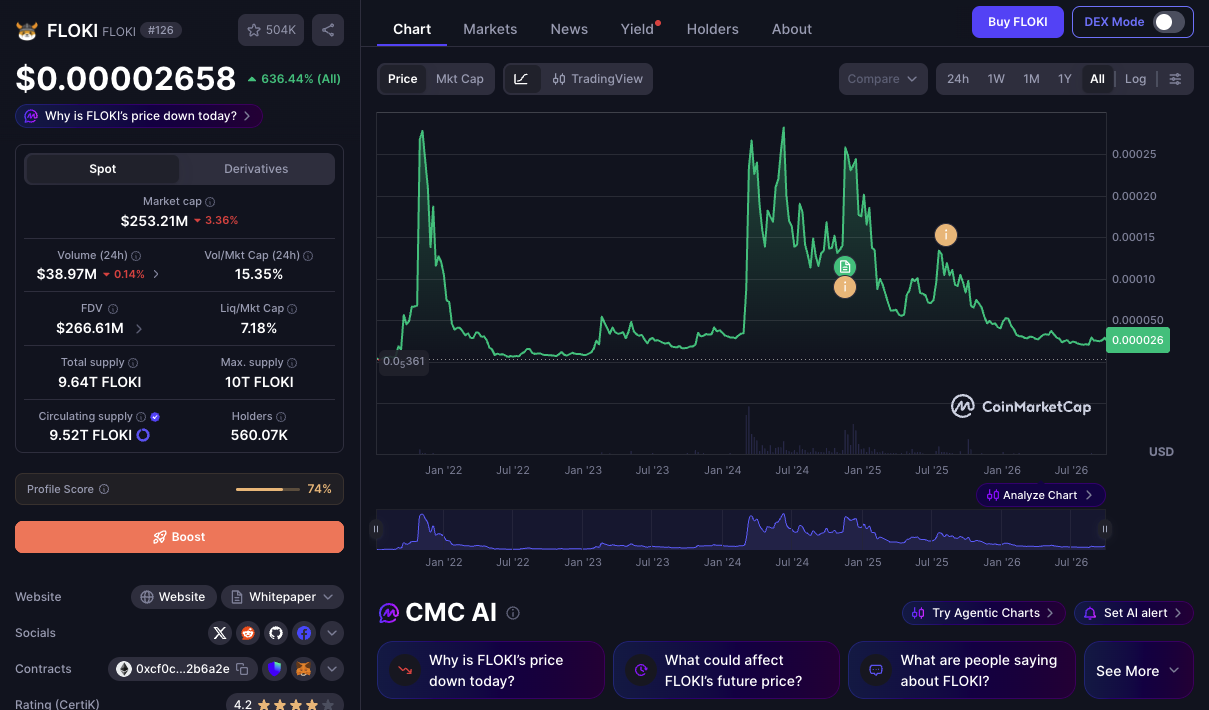The width and height of the screenshot is (1209, 710).
Task: Enable Log scale on chart
Action: (1135, 79)
